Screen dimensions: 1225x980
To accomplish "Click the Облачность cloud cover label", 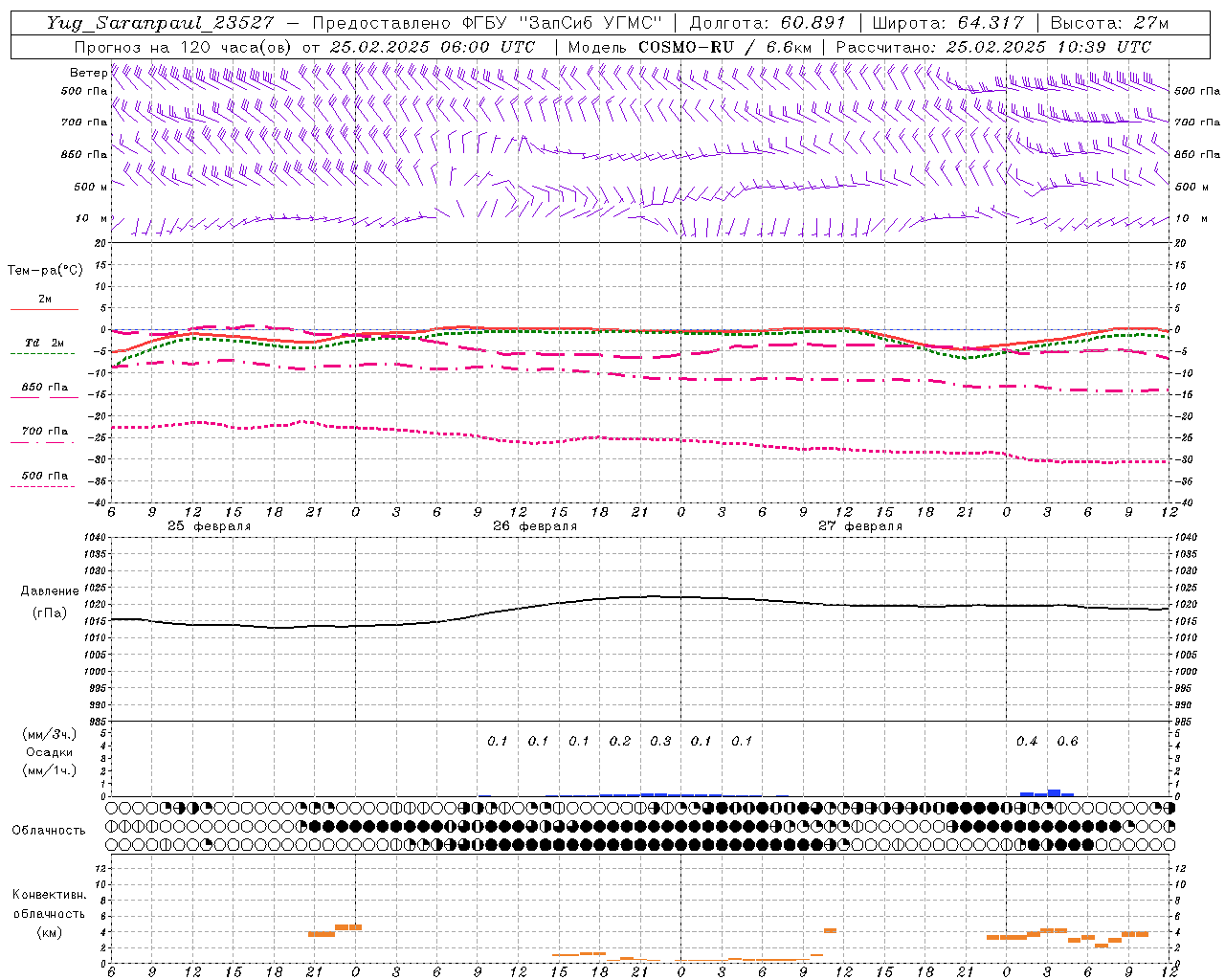I will (x=49, y=830).
